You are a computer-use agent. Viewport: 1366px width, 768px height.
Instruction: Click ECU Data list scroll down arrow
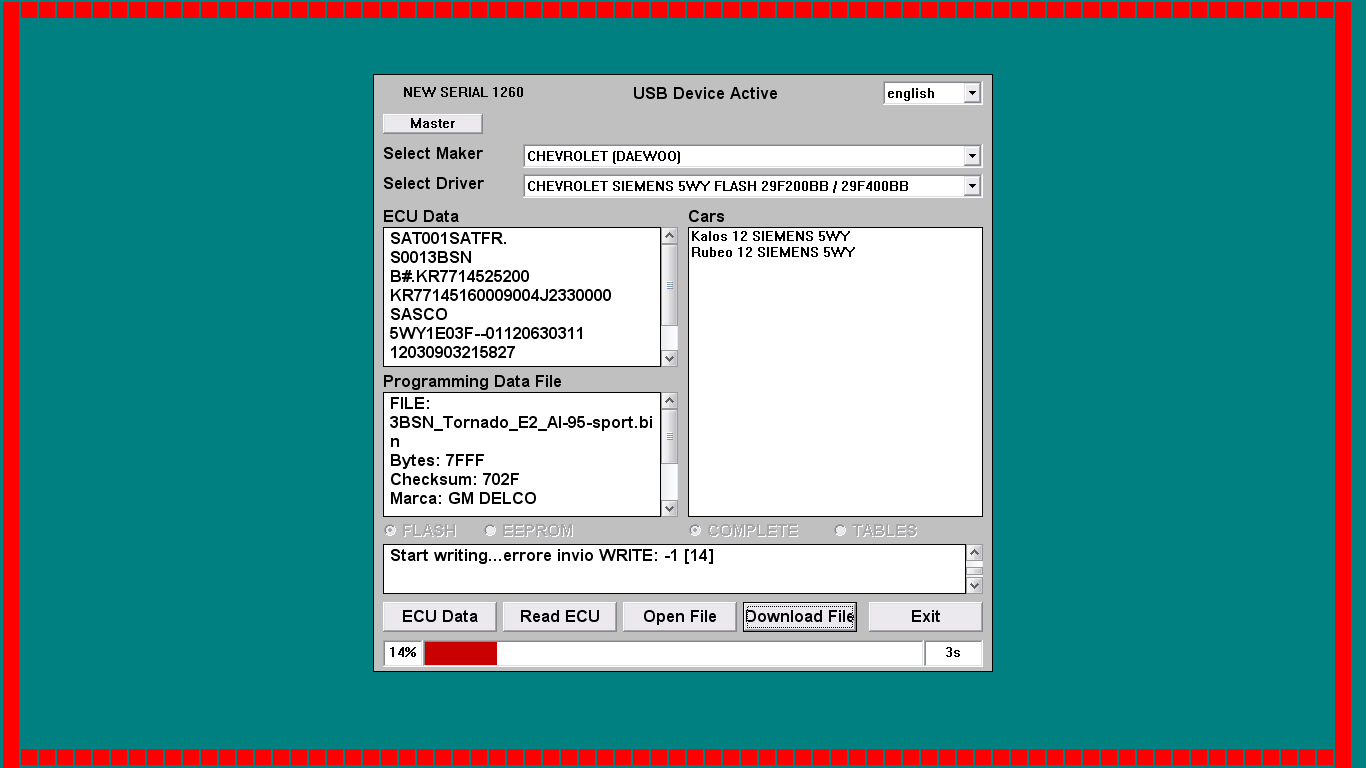coord(670,358)
